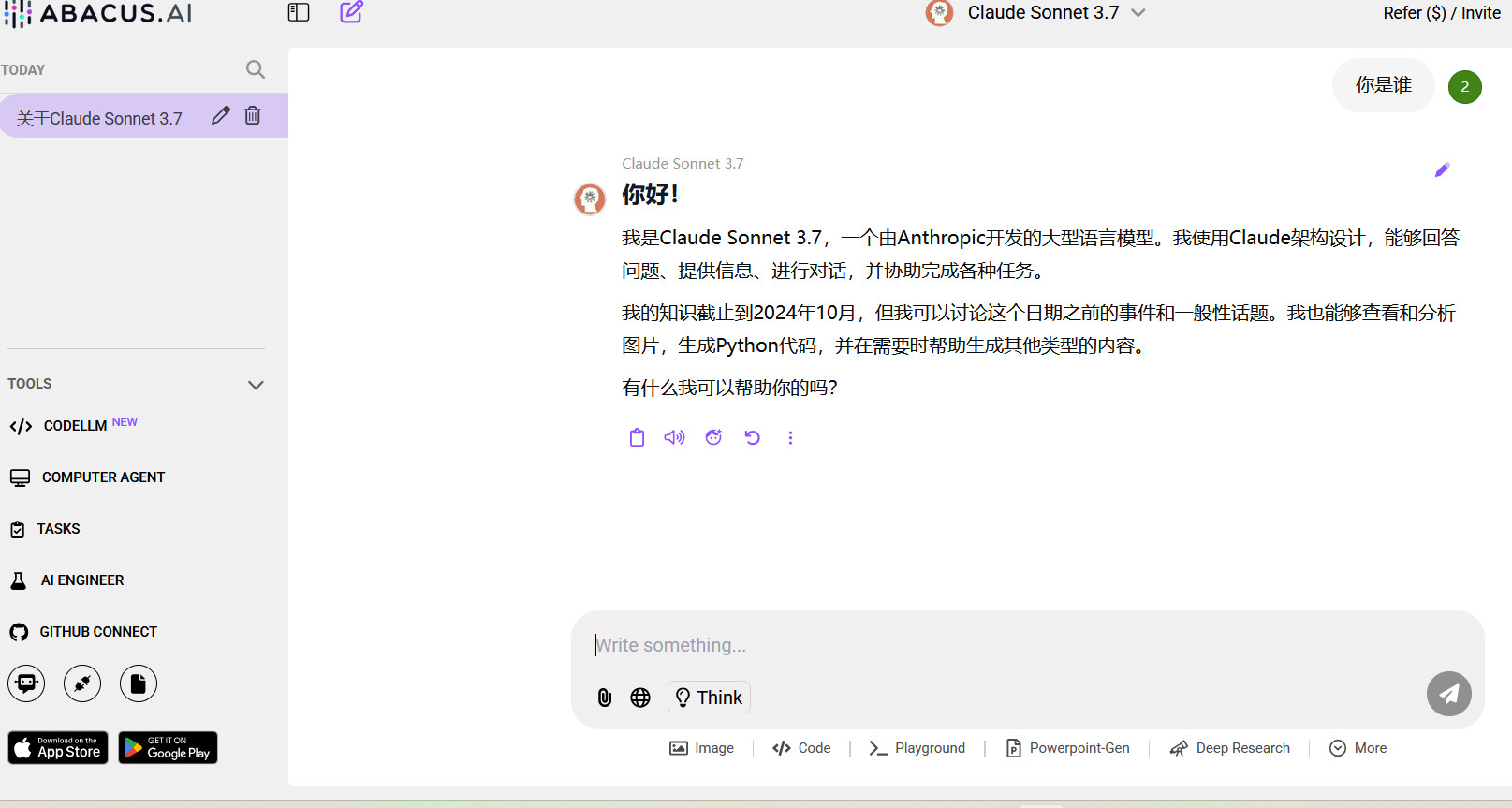Click the plug connector round icon
Viewport: 1512px width, 808px height.
click(x=82, y=683)
